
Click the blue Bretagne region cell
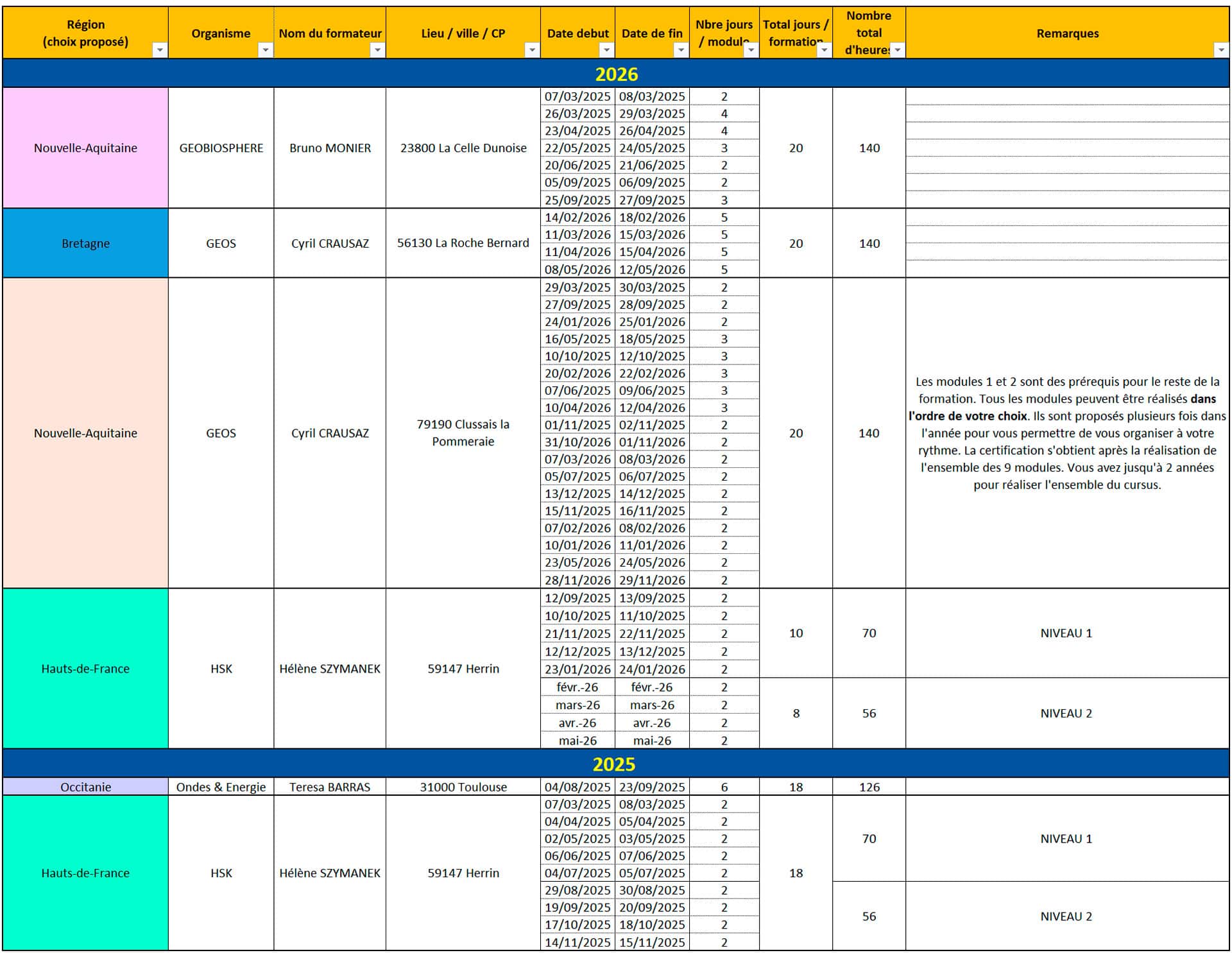(x=85, y=243)
